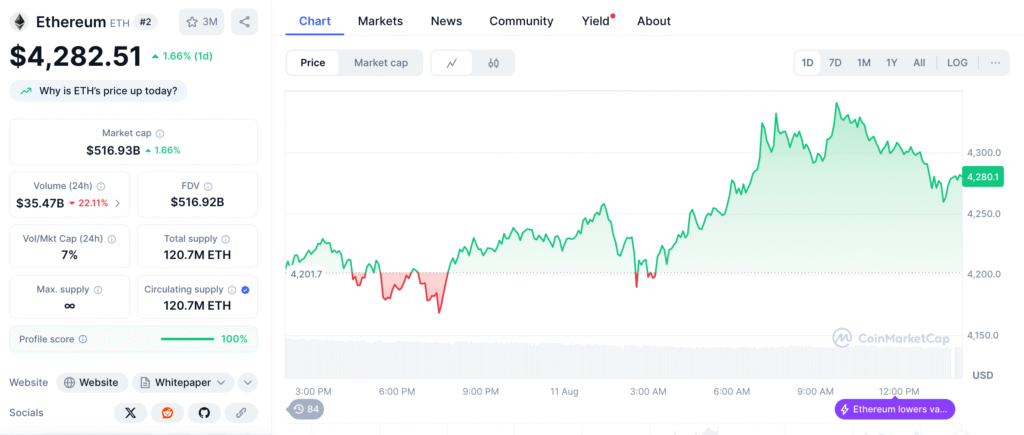Click "Why is ETH's price up today?"
The width and height of the screenshot is (1024, 435).
point(98,91)
